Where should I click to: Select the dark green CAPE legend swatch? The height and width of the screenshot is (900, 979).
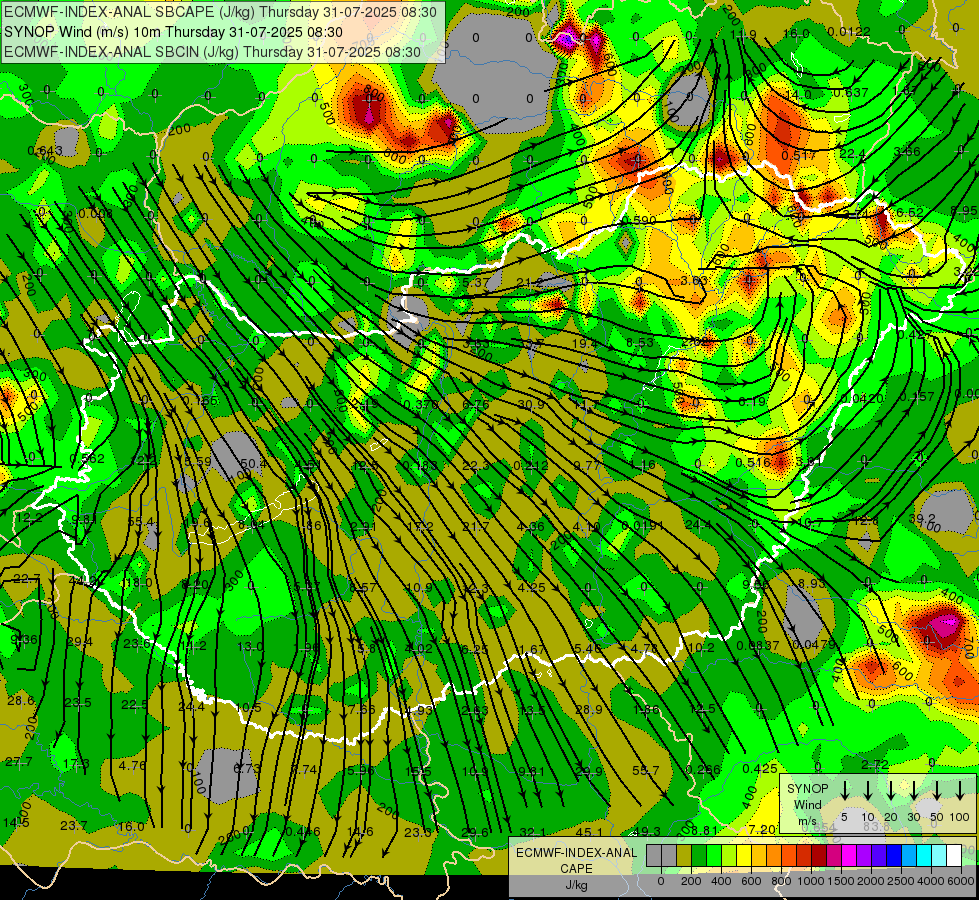pos(699,855)
